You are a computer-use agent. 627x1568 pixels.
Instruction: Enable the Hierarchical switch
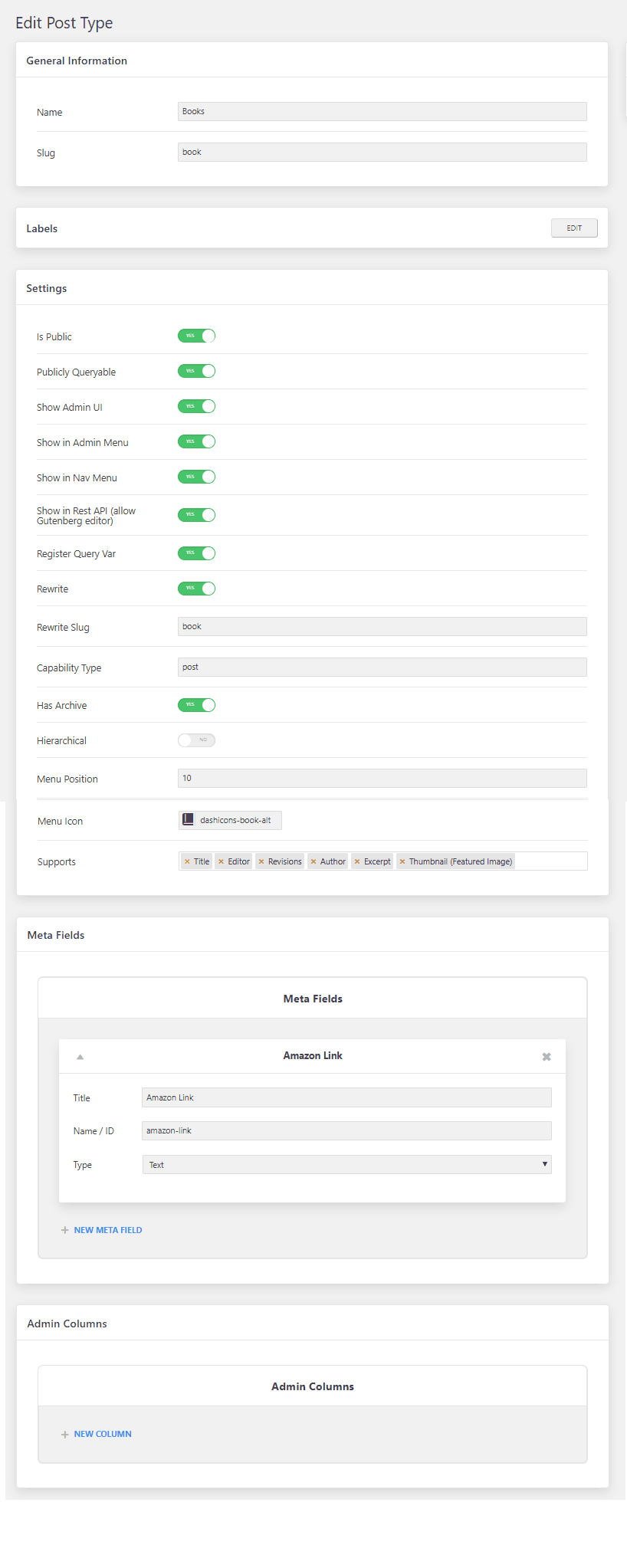(x=197, y=740)
